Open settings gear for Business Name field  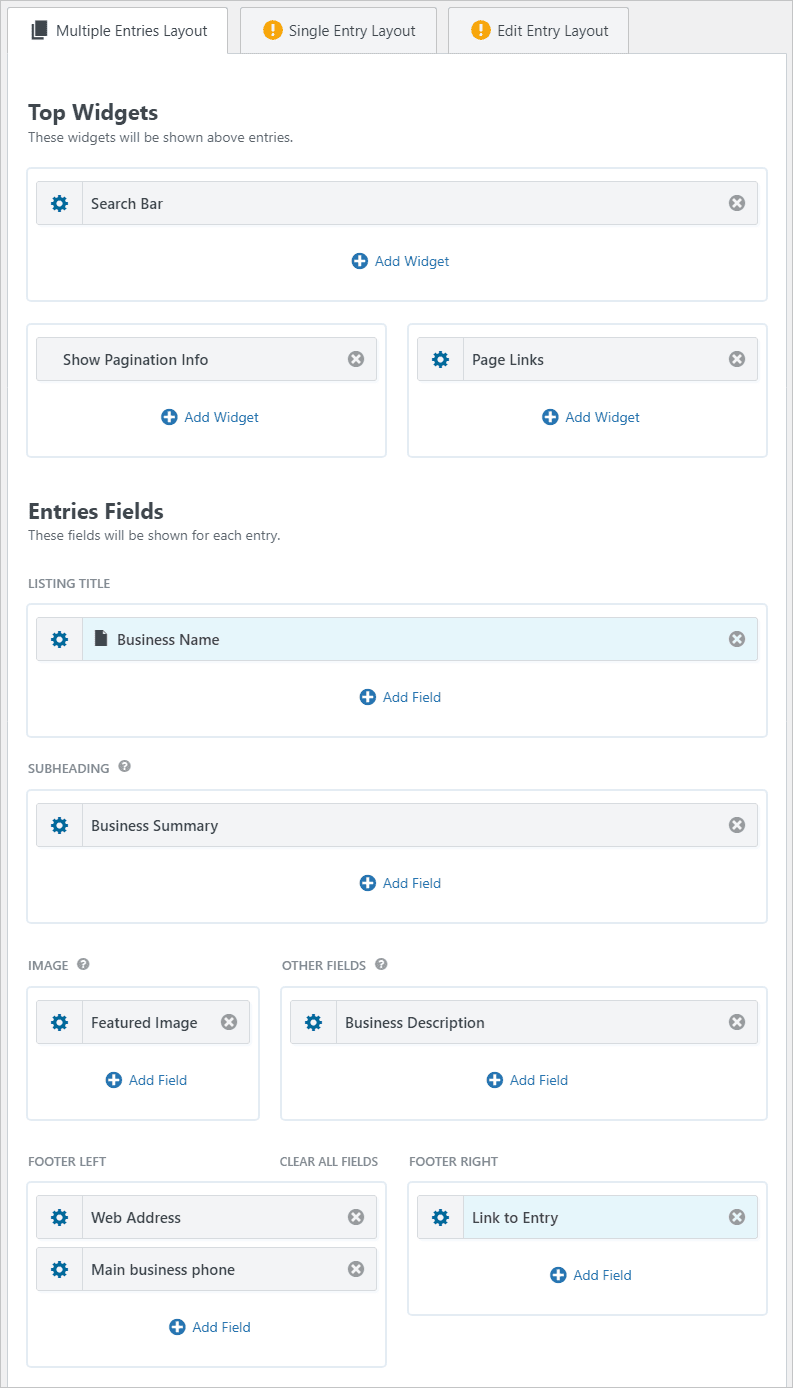tap(59, 640)
